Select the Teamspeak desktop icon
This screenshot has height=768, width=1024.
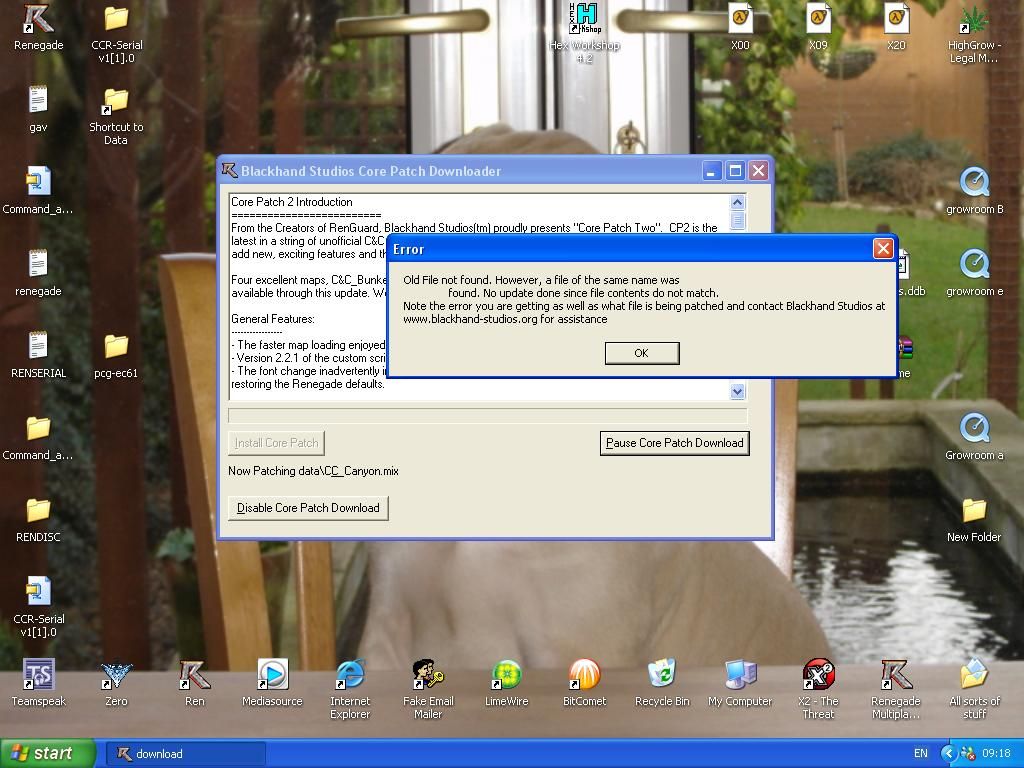(38, 676)
